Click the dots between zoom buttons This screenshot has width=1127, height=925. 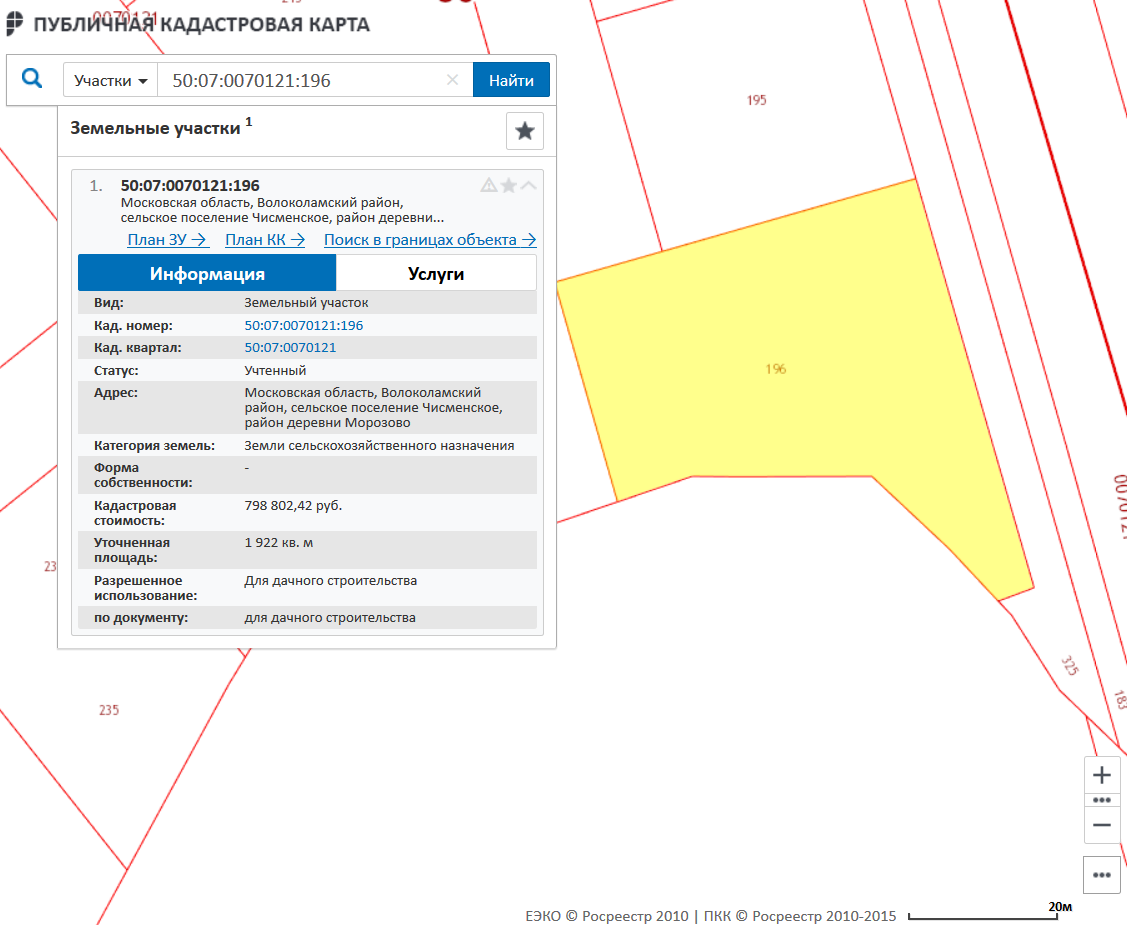point(1102,800)
